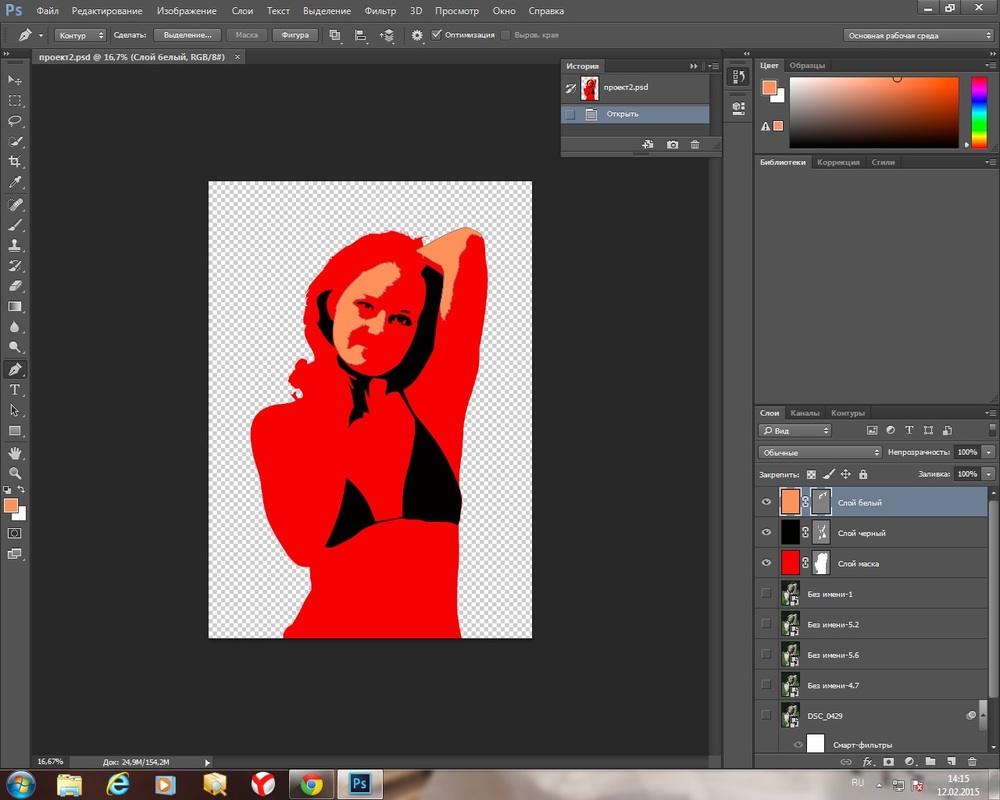Select the Horizontal Type tool
1000x800 pixels.
tap(15, 390)
